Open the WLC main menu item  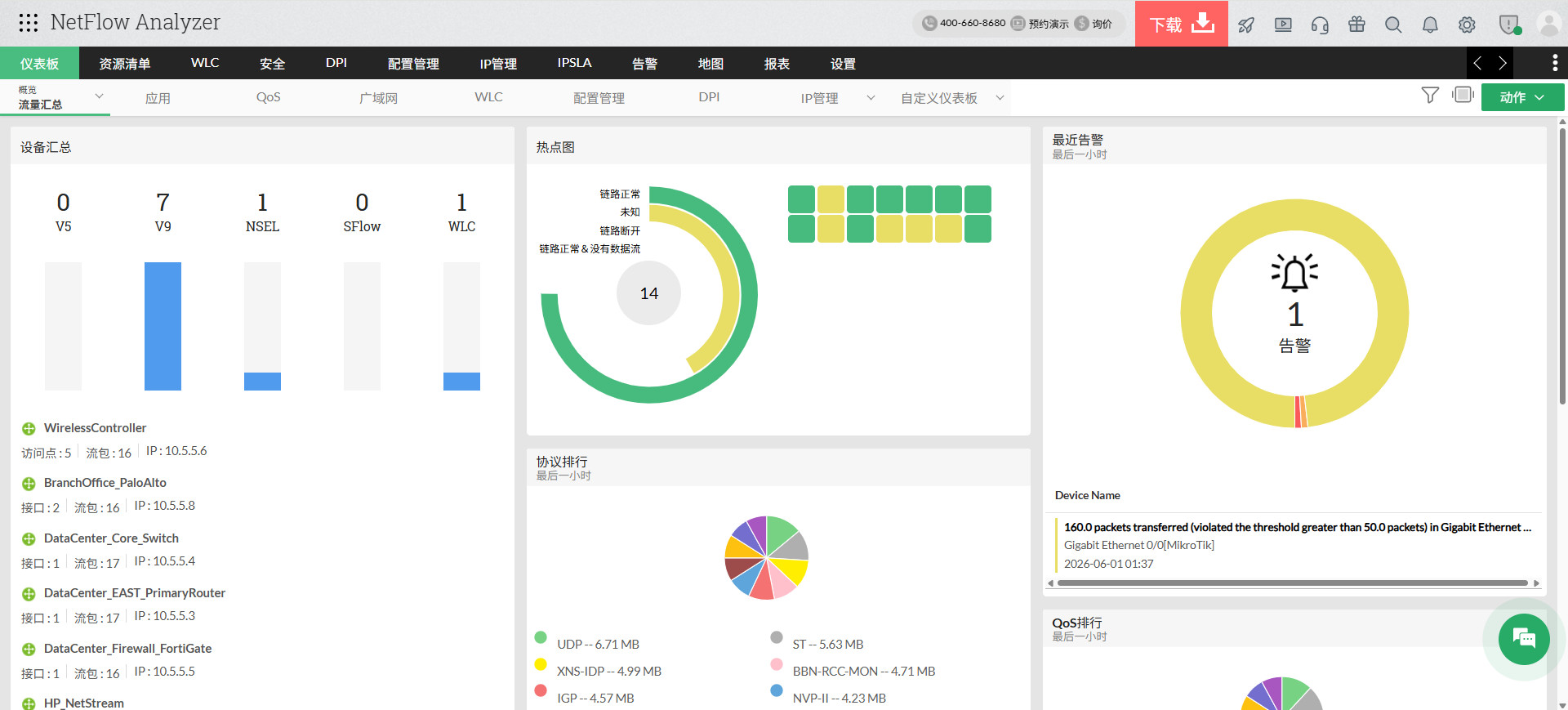[205, 63]
